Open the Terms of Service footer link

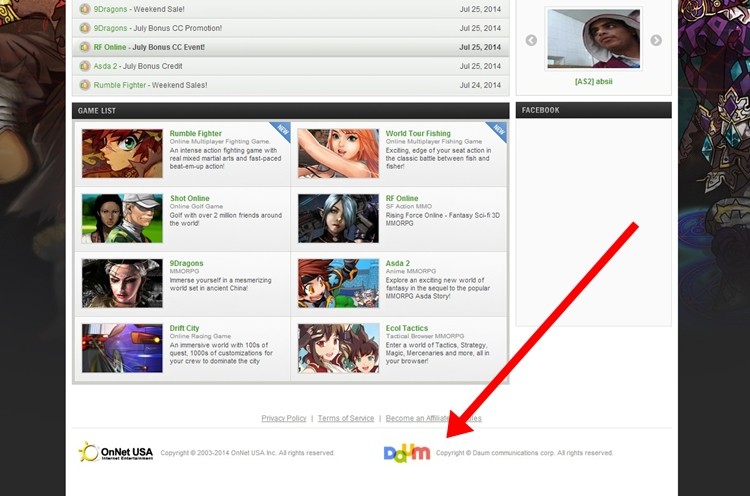coord(346,418)
